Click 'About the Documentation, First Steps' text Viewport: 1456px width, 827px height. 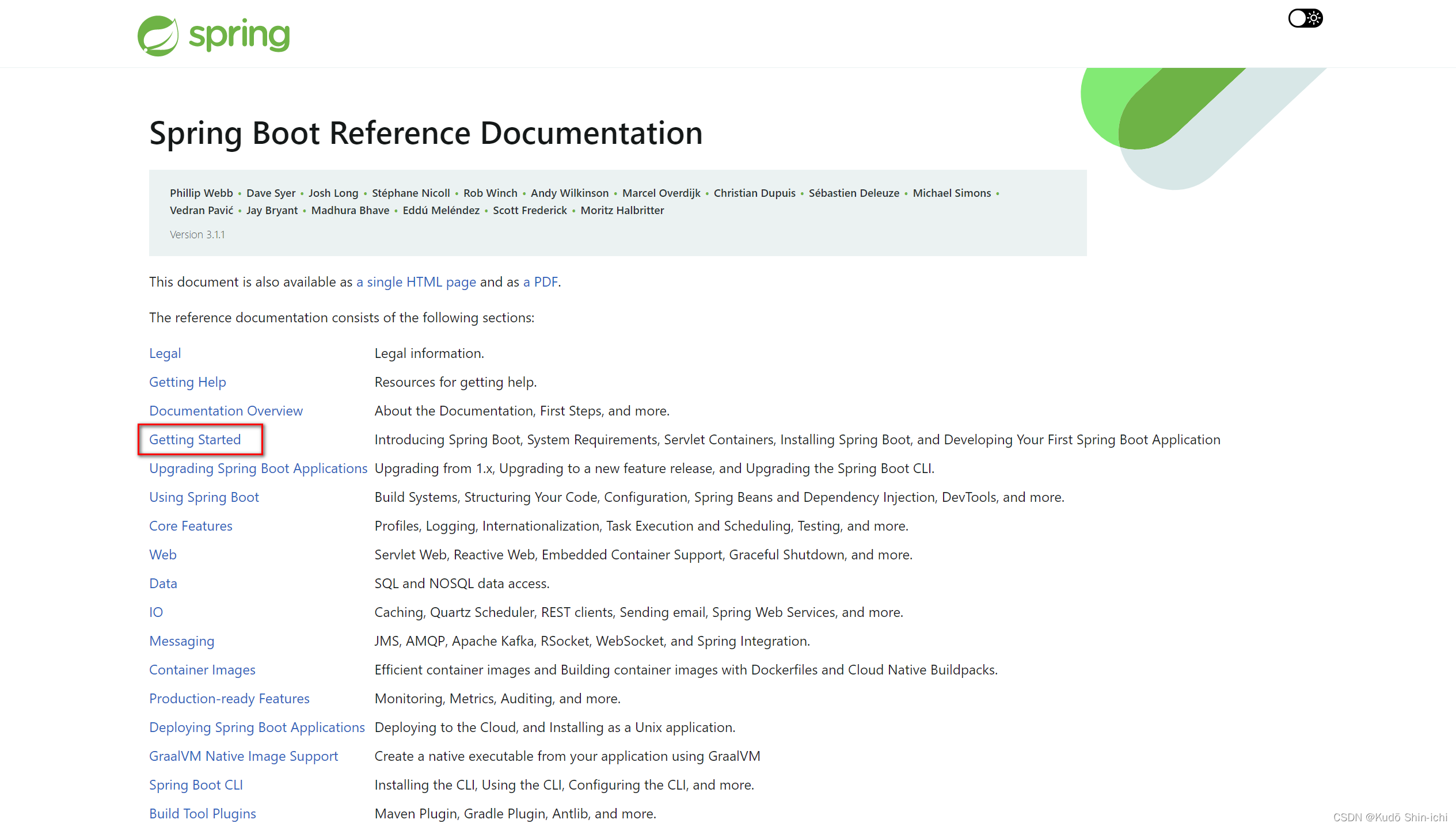point(522,411)
